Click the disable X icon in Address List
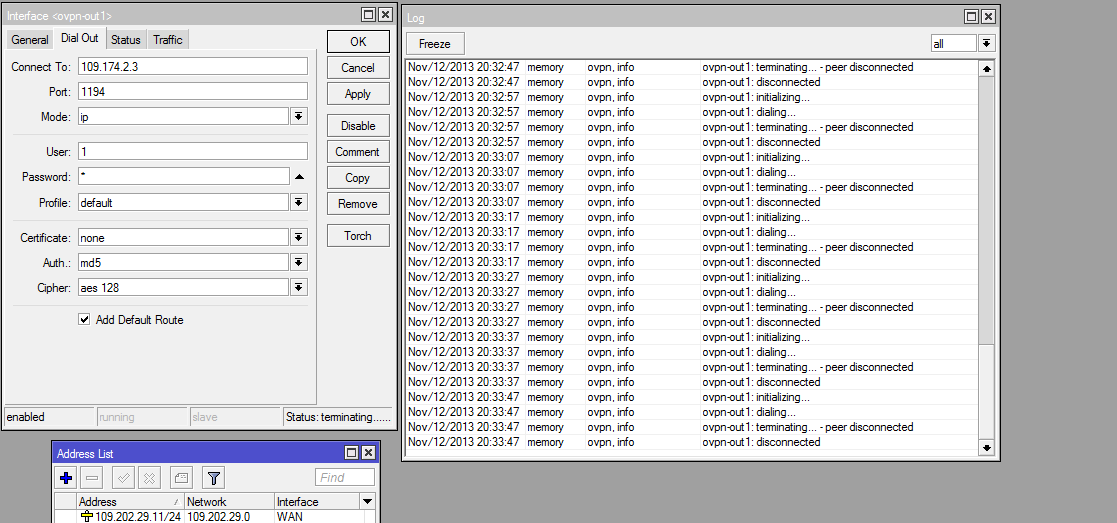Image resolution: width=1117 pixels, height=523 pixels. [x=150, y=477]
